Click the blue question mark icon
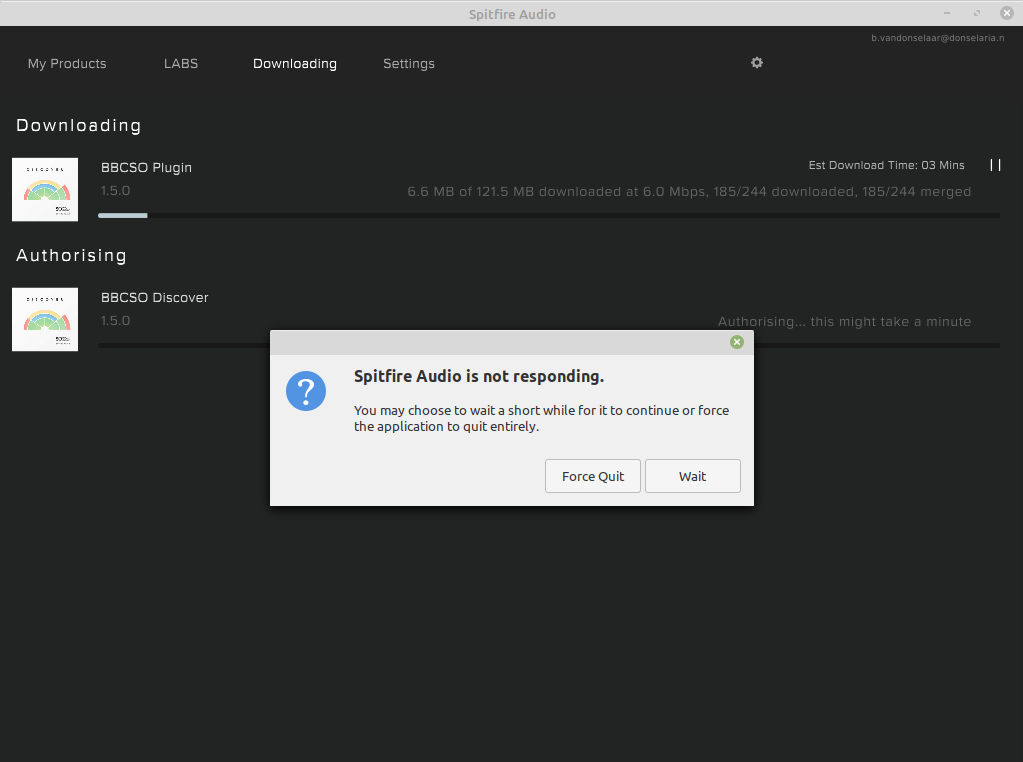The width and height of the screenshot is (1023, 762). [306, 391]
